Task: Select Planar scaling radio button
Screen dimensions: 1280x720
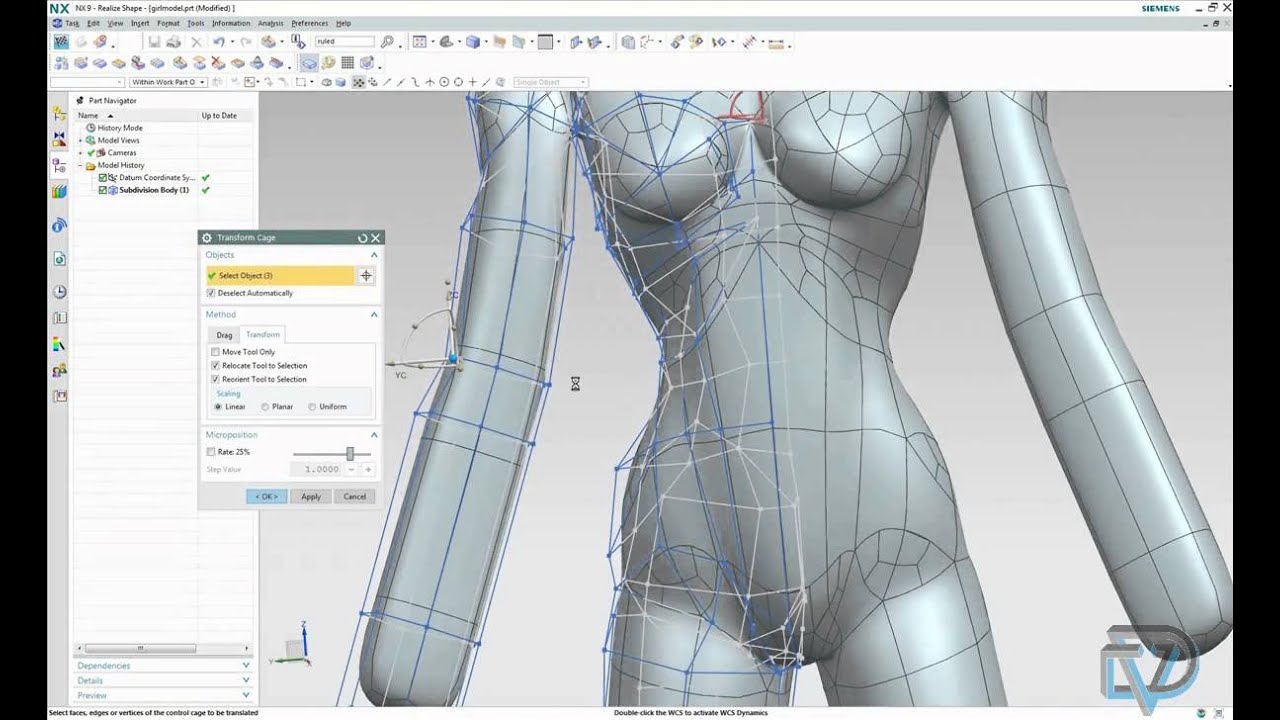Action: click(265, 407)
